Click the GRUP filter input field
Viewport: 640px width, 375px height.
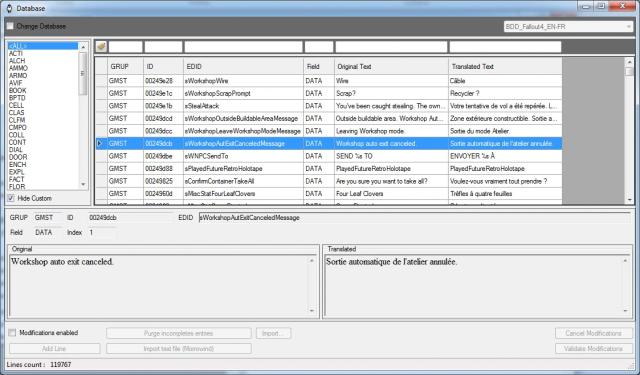[x=125, y=47]
